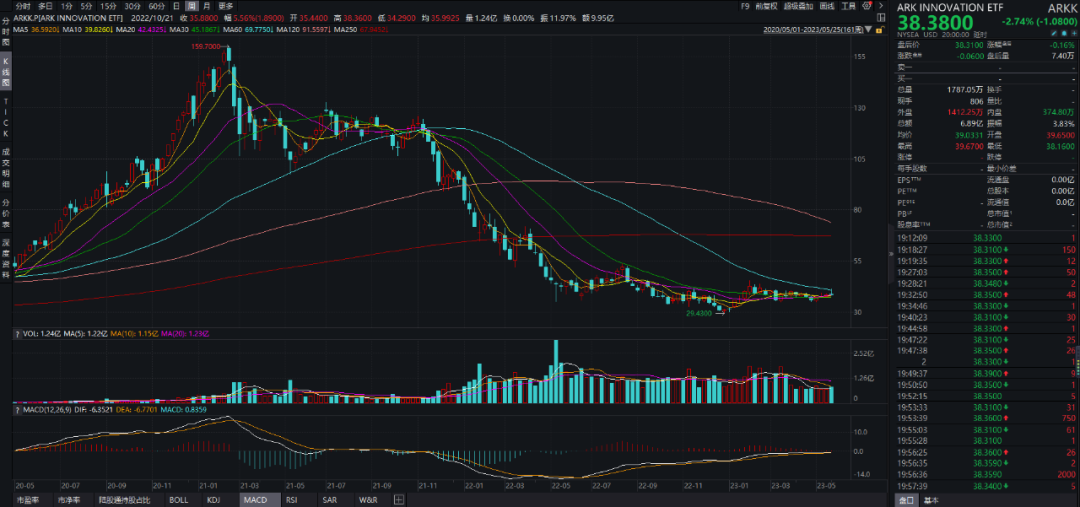The image size is (1080, 507).
Task: Select 陆股通持股占比 indicator tab
Action: [123, 500]
